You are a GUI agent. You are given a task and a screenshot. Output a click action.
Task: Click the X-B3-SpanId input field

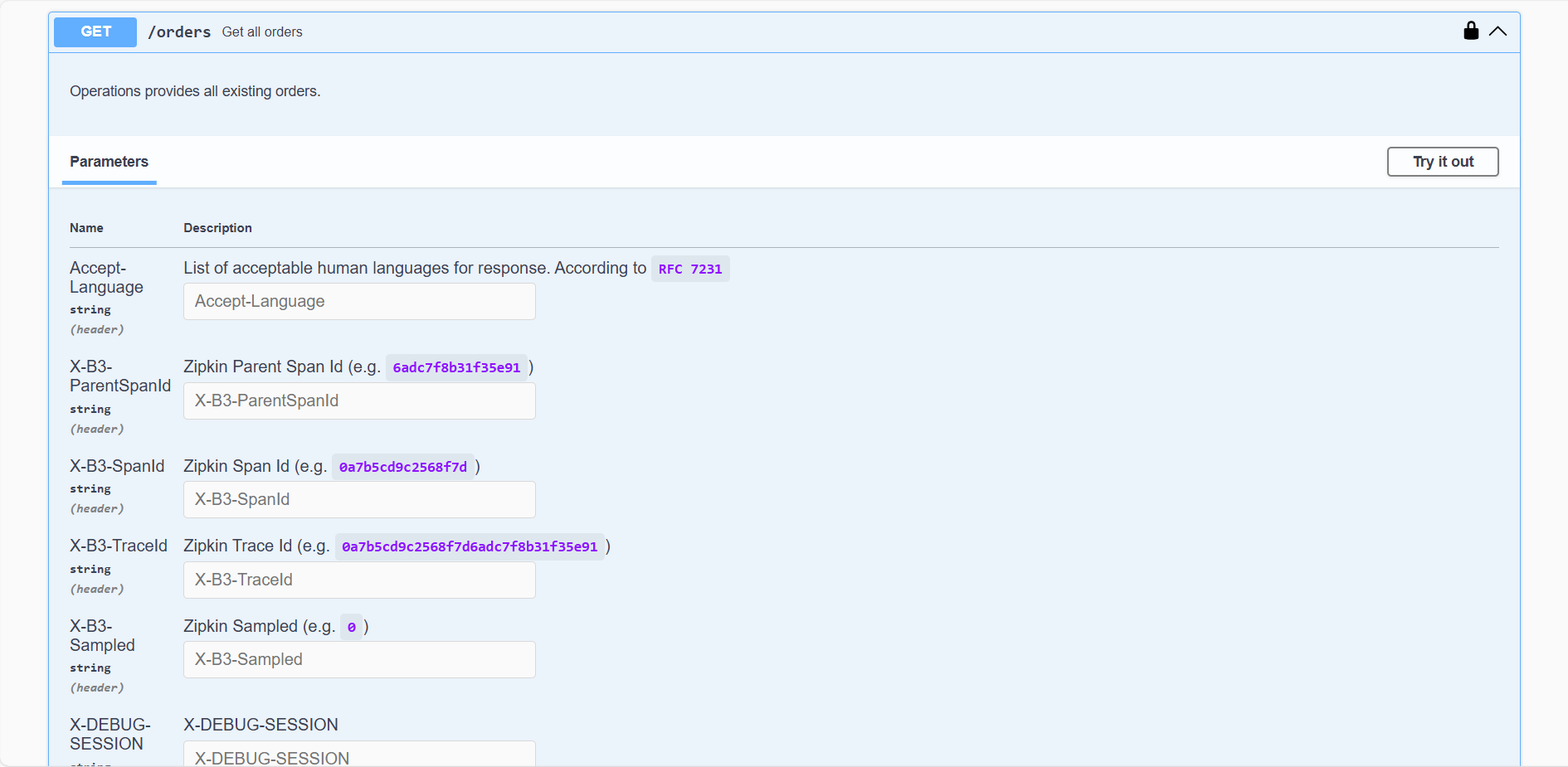pos(358,499)
